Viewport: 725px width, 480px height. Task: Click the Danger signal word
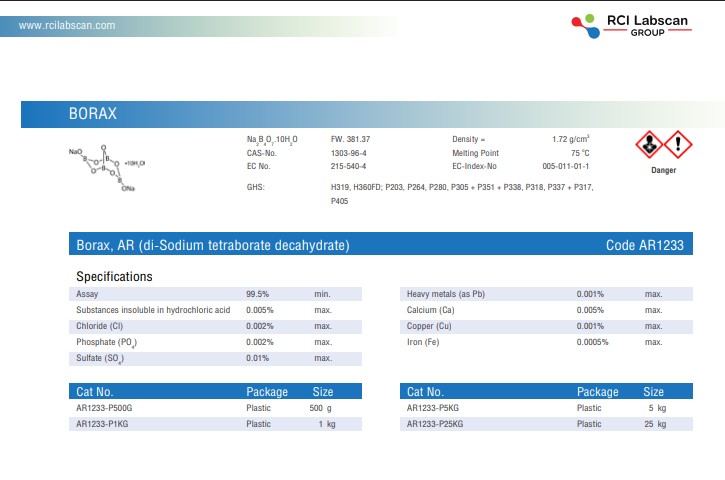(662, 171)
